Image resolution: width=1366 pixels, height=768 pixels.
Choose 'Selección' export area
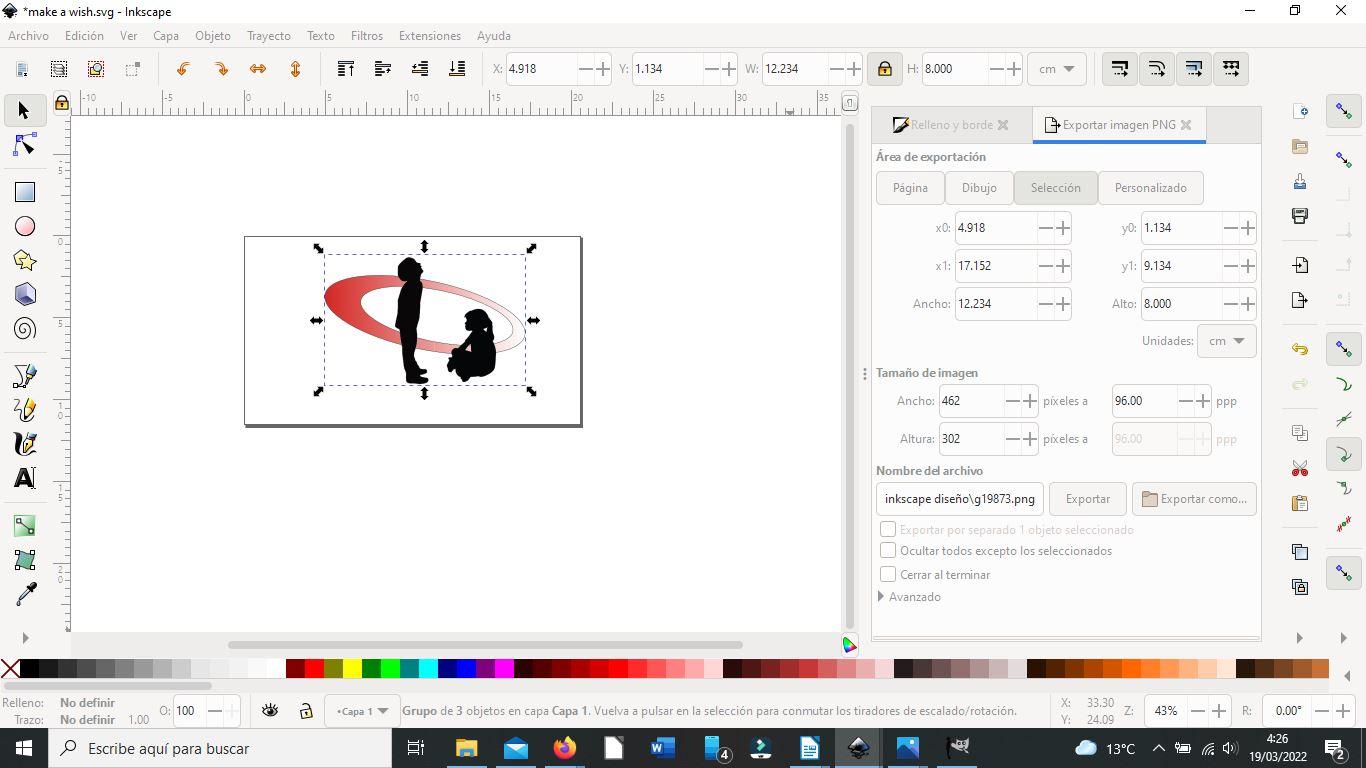[x=1056, y=188]
